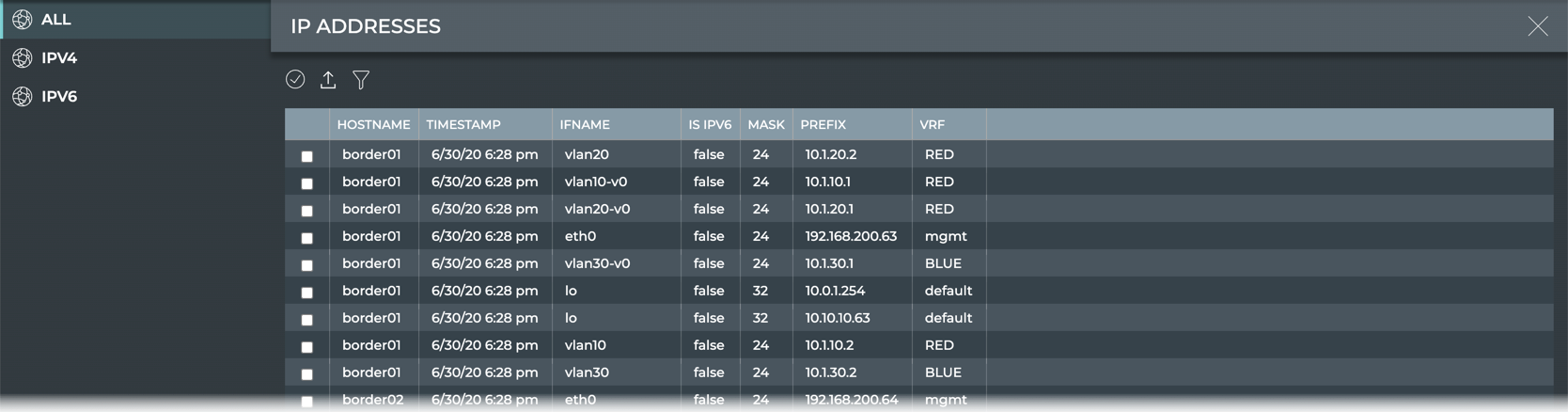Click the PREFIX column header

pos(823,125)
